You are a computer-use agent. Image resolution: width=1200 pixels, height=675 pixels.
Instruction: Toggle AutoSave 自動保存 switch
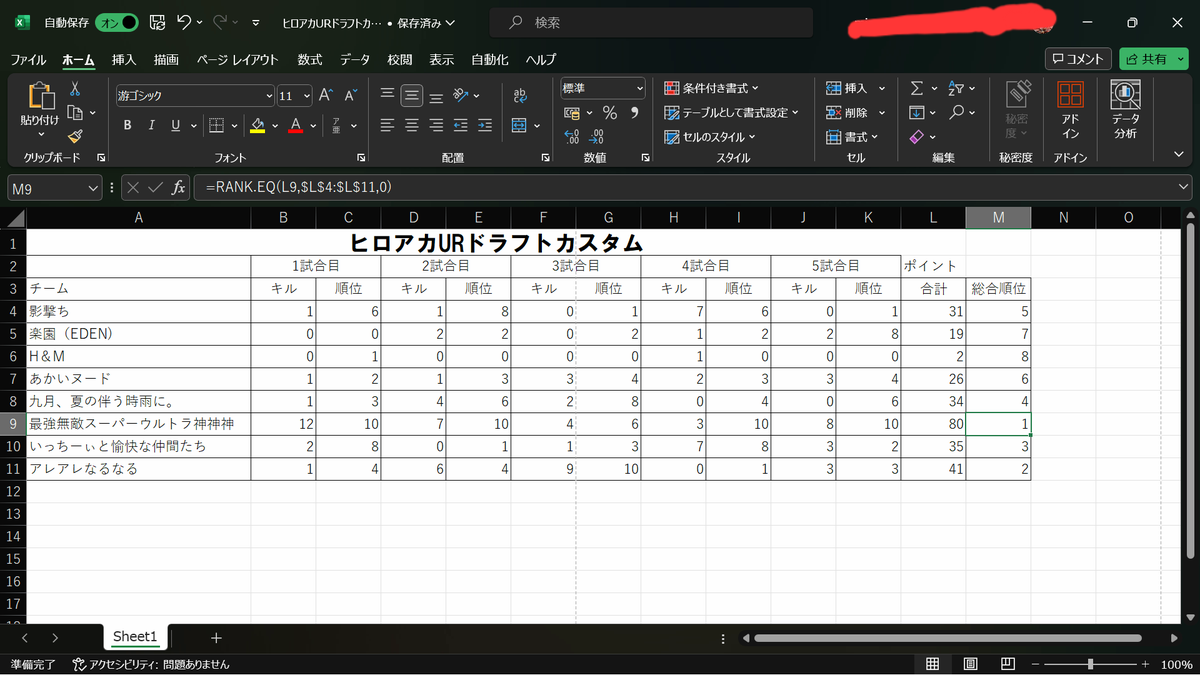(115, 22)
